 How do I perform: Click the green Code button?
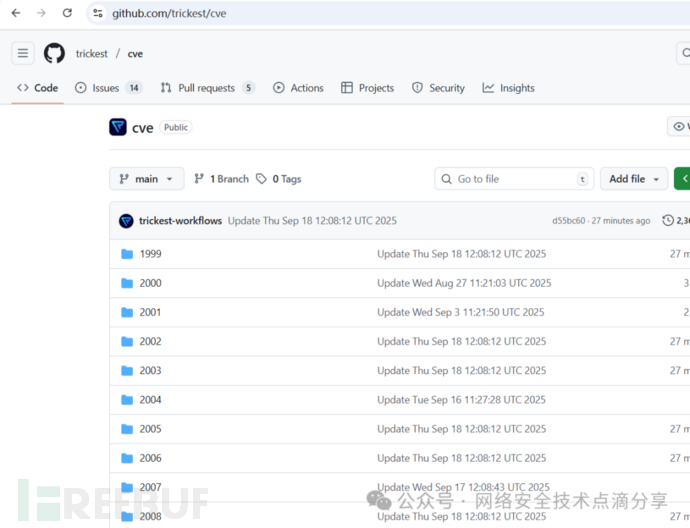coord(682,179)
